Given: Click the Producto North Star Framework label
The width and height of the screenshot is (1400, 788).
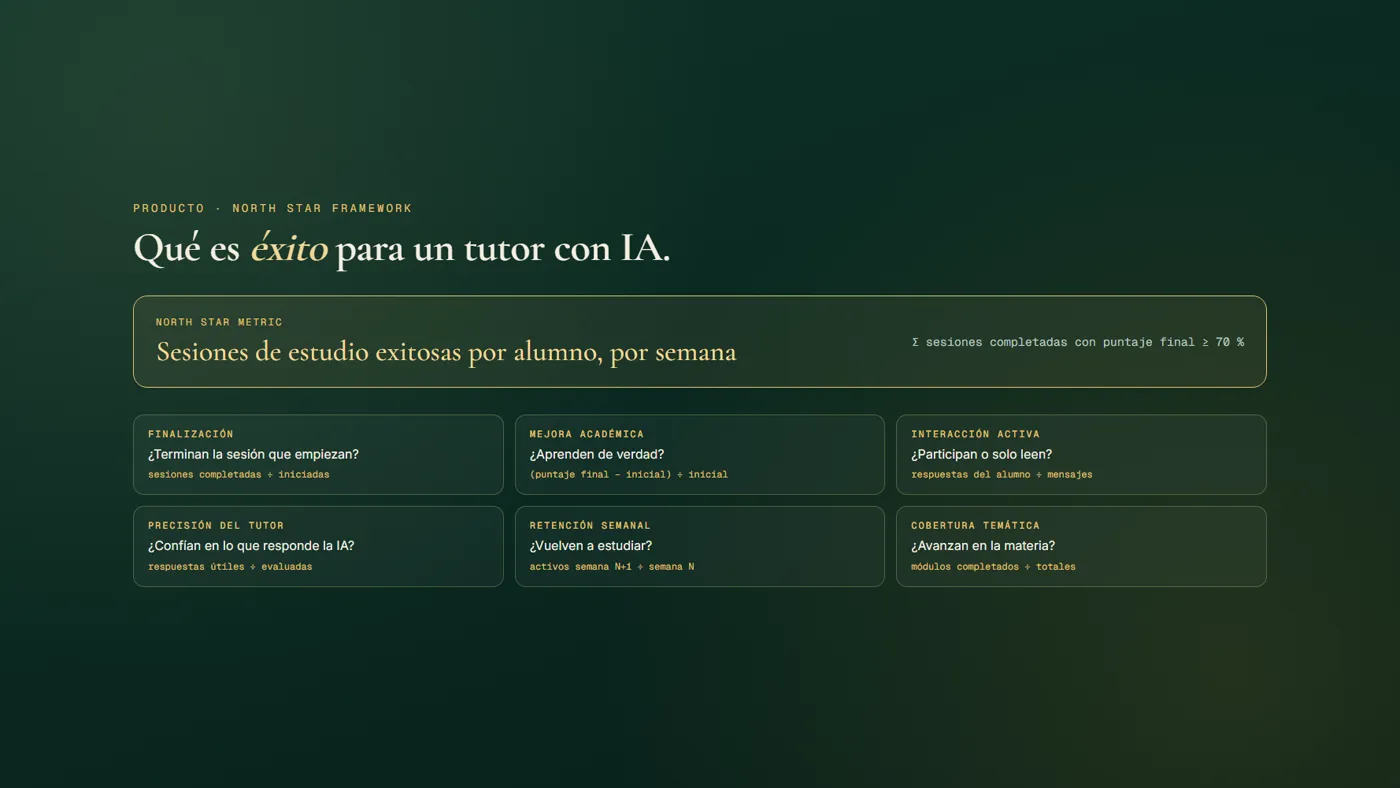Looking at the screenshot, I should (273, 208).
